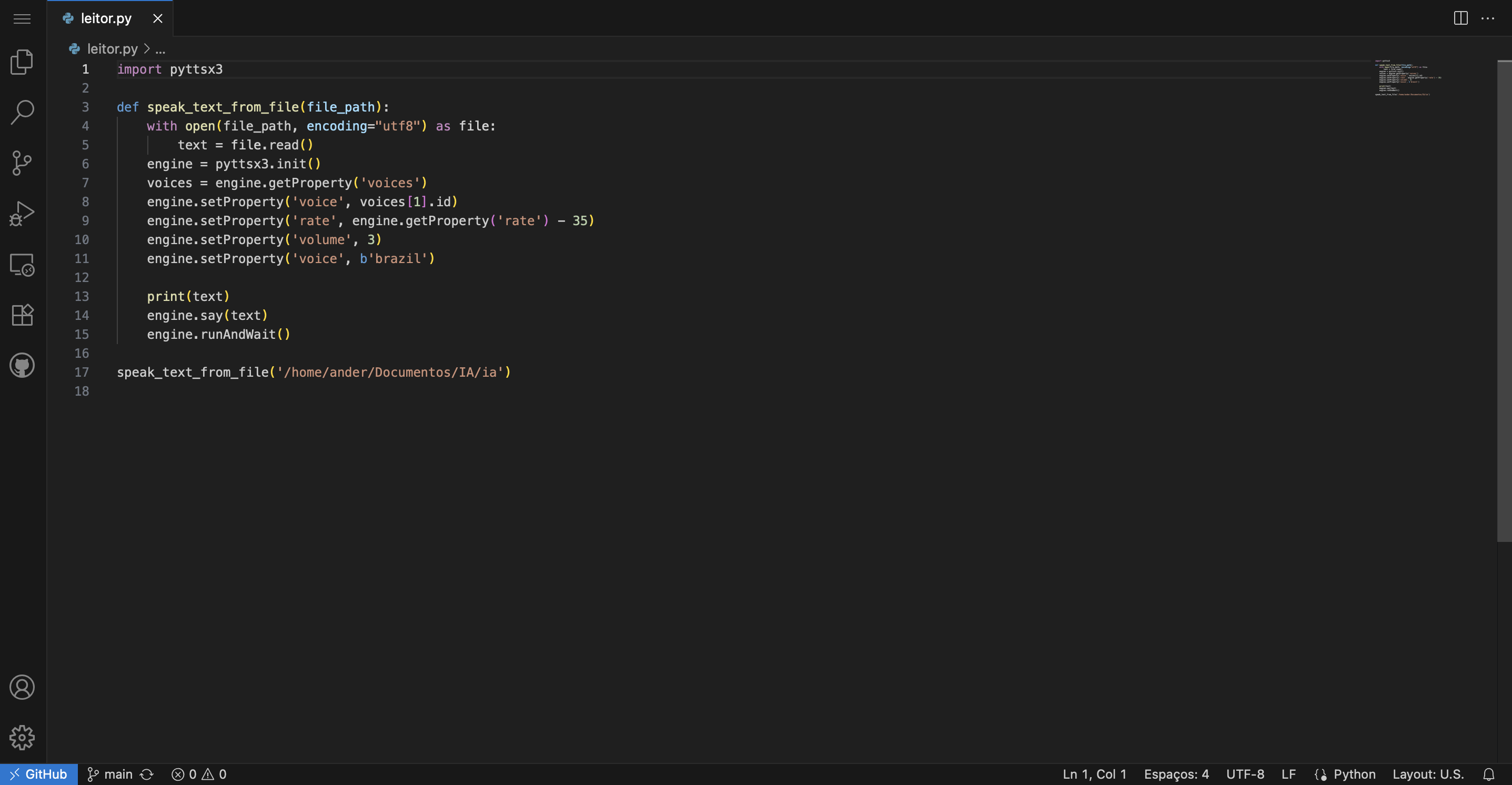1512x785 pixels.
Task: Open the Source Control view
Action: coord(22,163)
